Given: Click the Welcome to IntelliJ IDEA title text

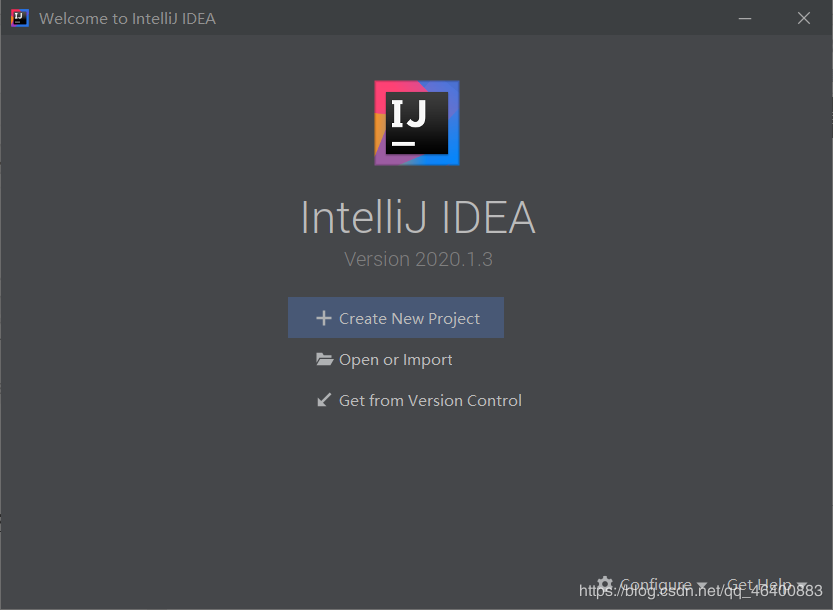Looking at the screenshot, I should [x=127, y=18].
